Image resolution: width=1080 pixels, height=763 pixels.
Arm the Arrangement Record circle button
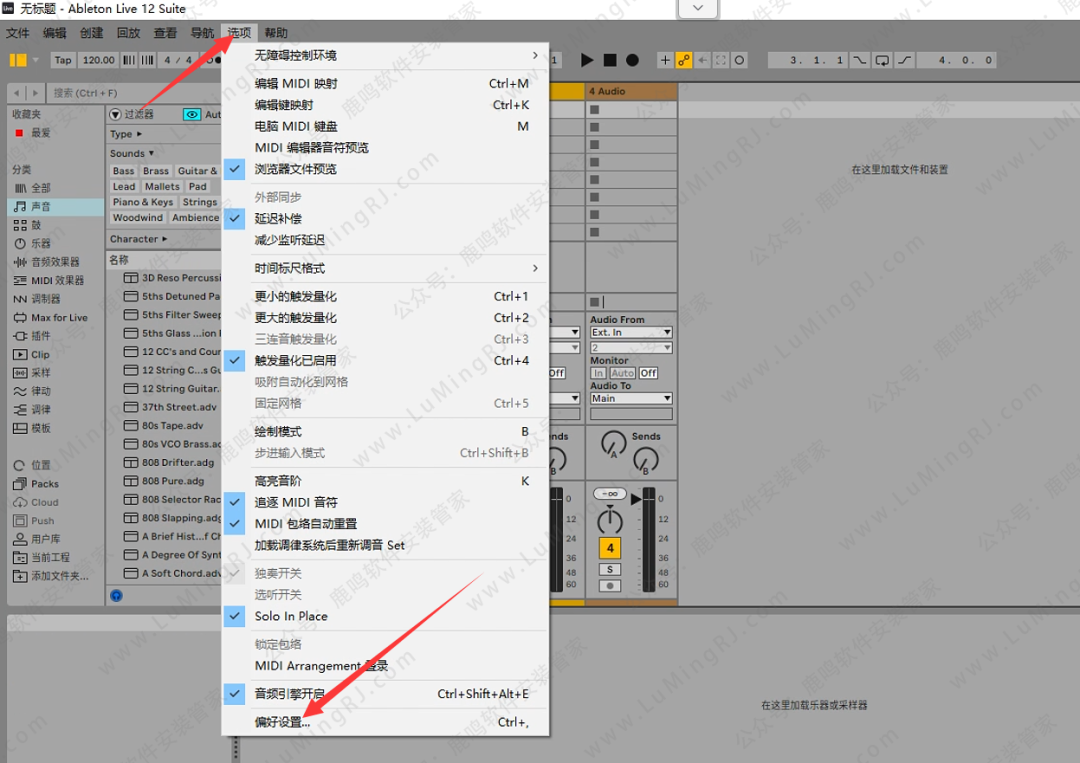632,60
